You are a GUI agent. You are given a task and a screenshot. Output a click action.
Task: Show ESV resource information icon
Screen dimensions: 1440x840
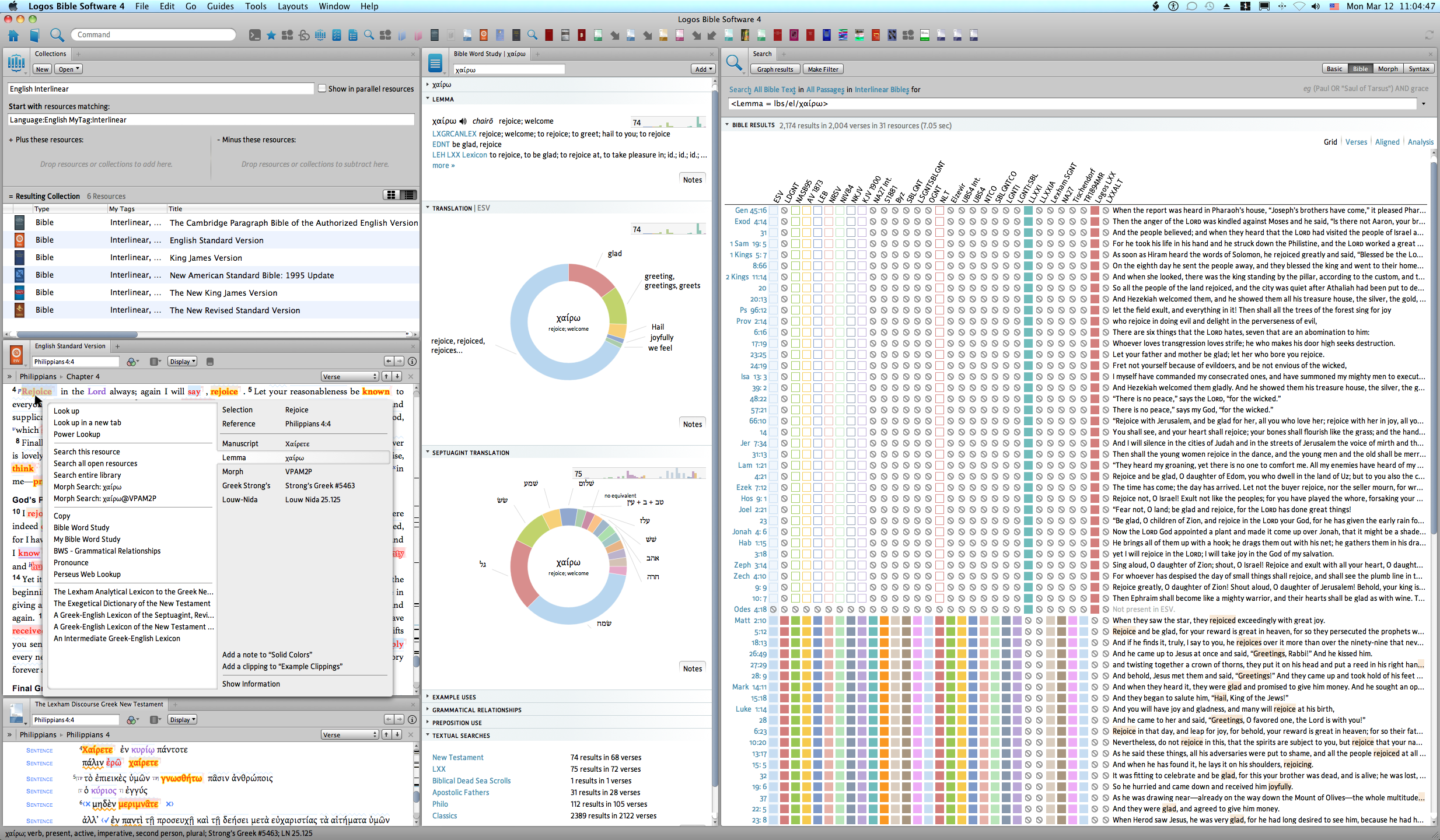point(412,362)
